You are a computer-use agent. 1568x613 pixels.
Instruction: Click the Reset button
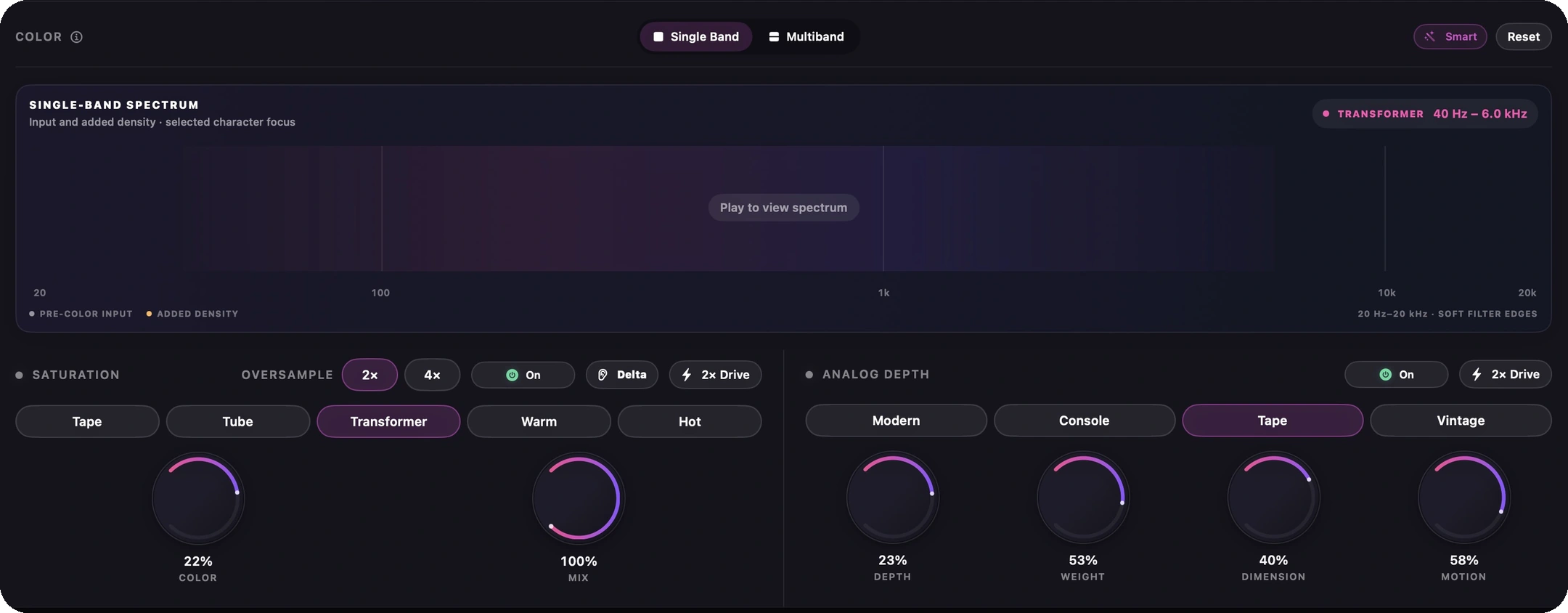coord(1523,37)
